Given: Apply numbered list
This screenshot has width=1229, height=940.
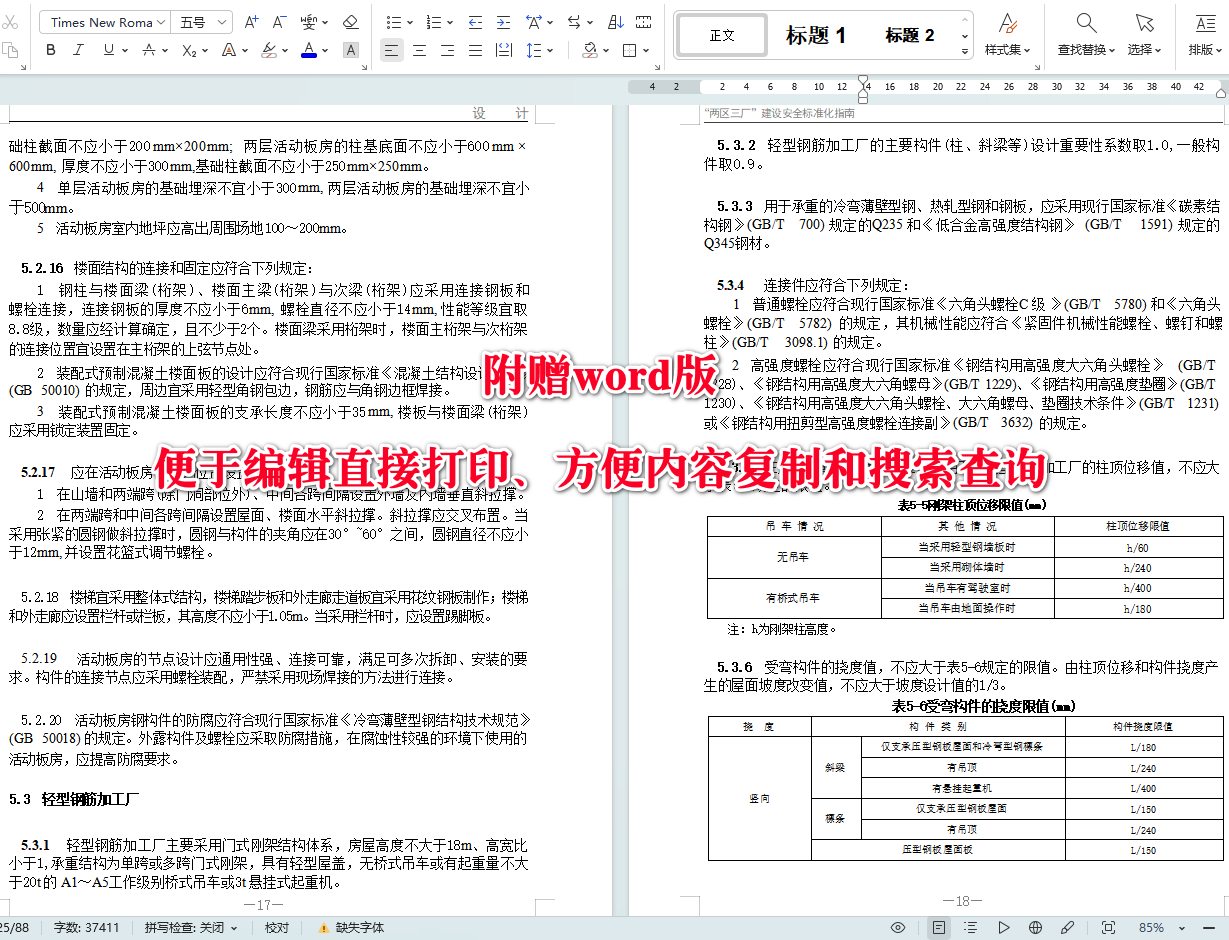Looking at the screenshot, I should pos(432,21).
